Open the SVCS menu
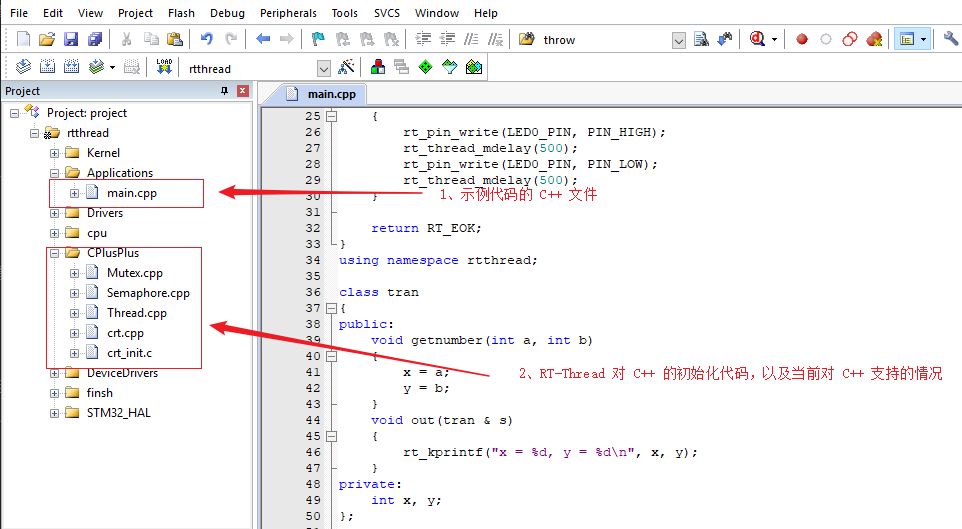962x529 pixels. coord(387,13)
